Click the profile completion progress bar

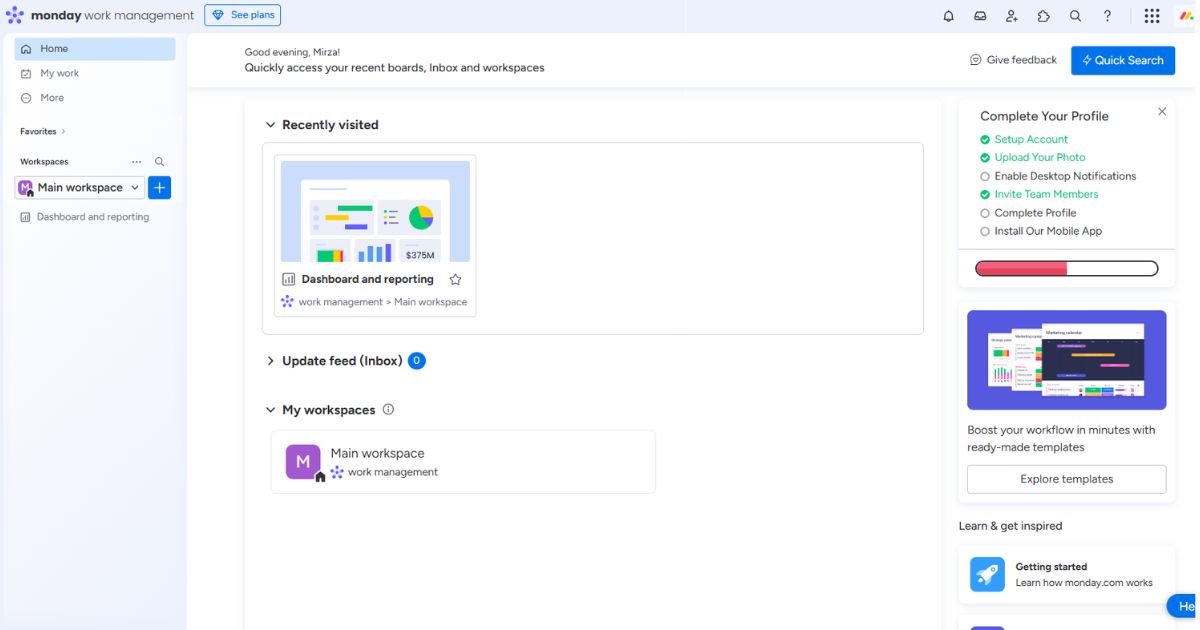pyautogui.click(x=1066, y=268)
